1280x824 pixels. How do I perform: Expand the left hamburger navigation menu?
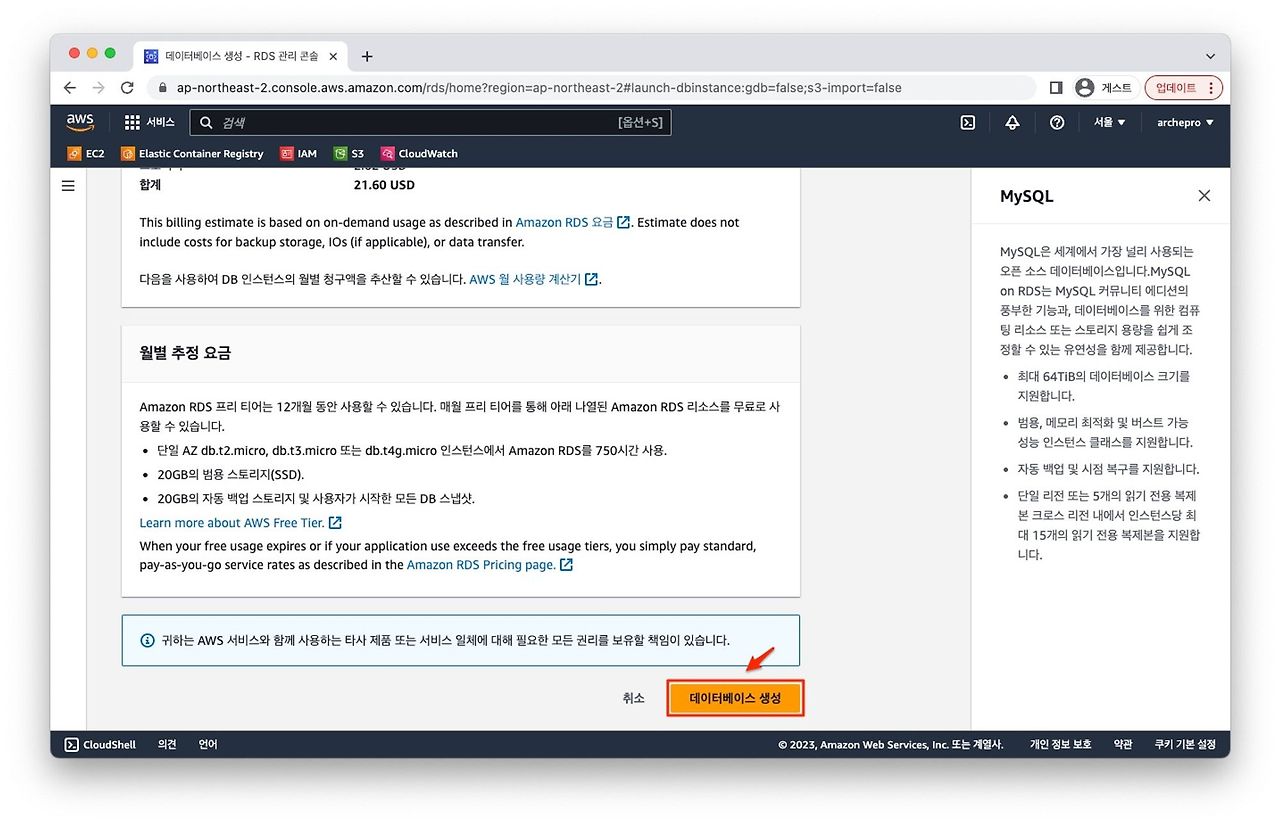(68, 186)
